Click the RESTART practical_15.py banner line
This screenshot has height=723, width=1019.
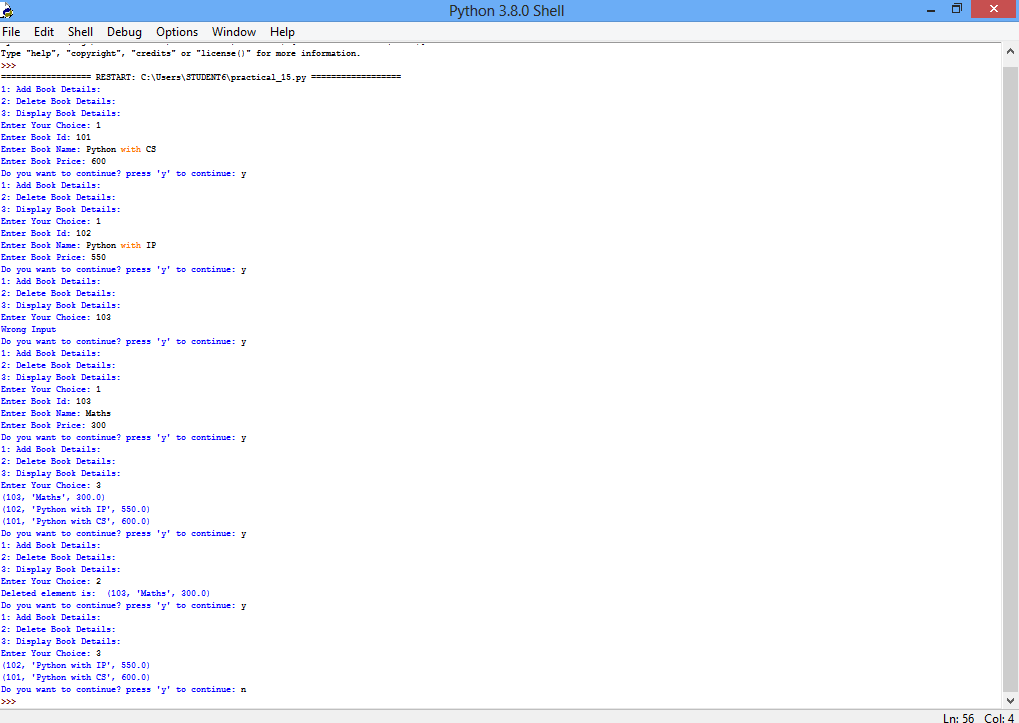point(200,76)
